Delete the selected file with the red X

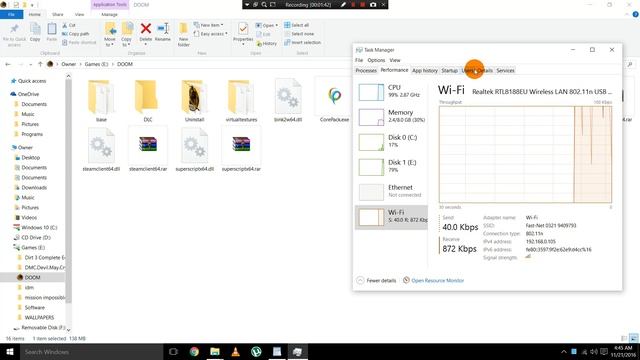click(x=146, y=32)
